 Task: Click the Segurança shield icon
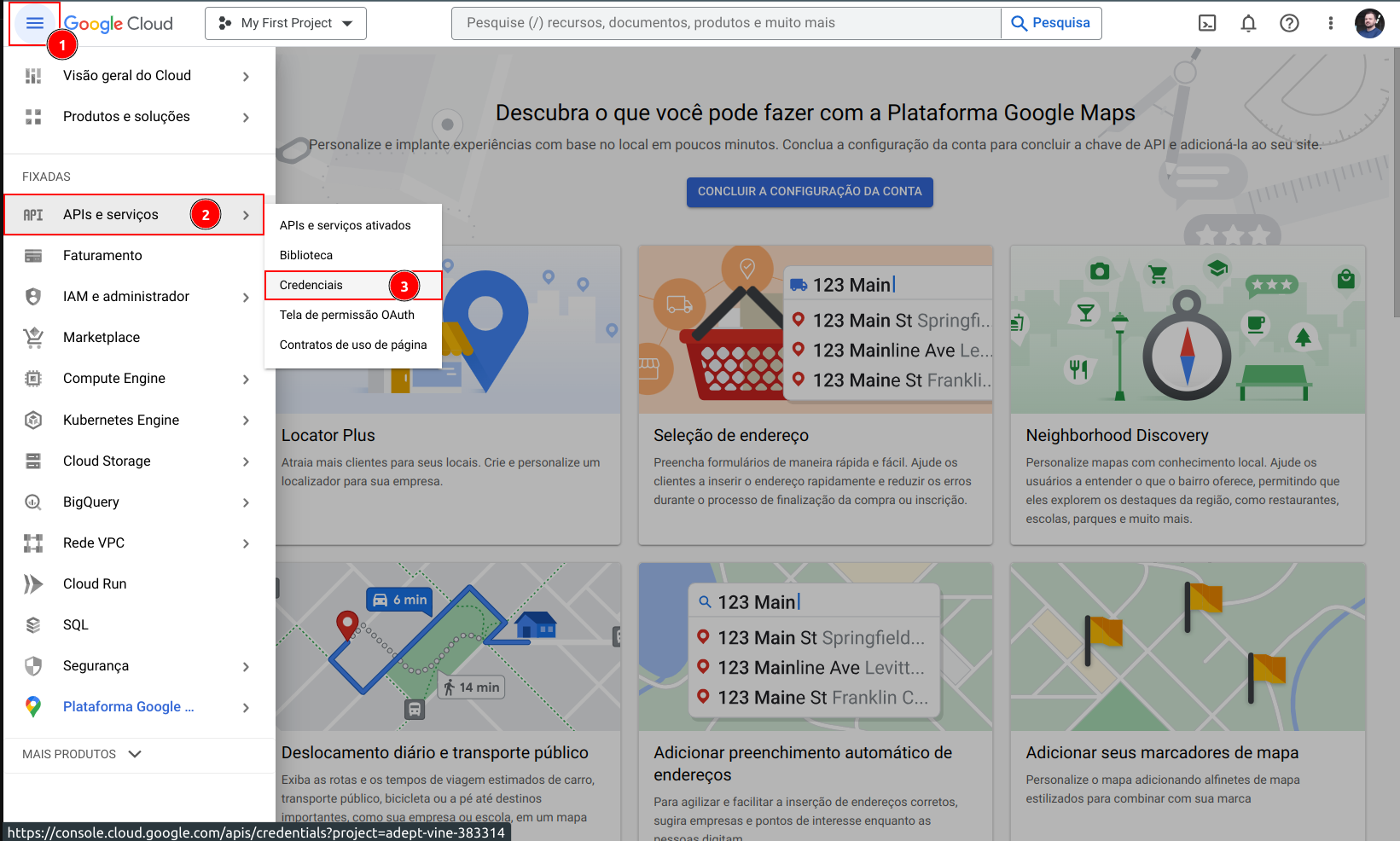[x=33, y=666]
